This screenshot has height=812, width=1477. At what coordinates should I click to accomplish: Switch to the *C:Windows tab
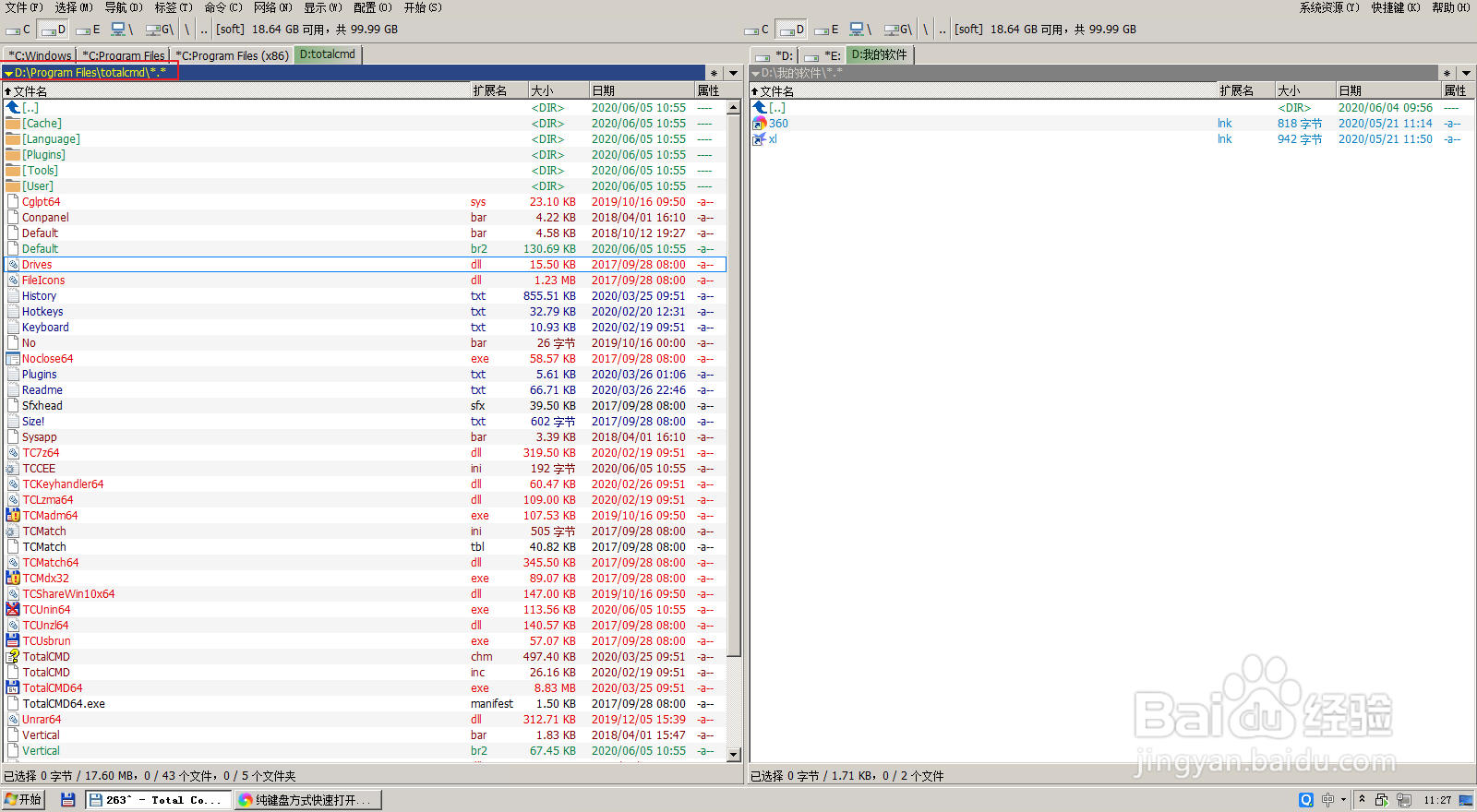[40, 55]
